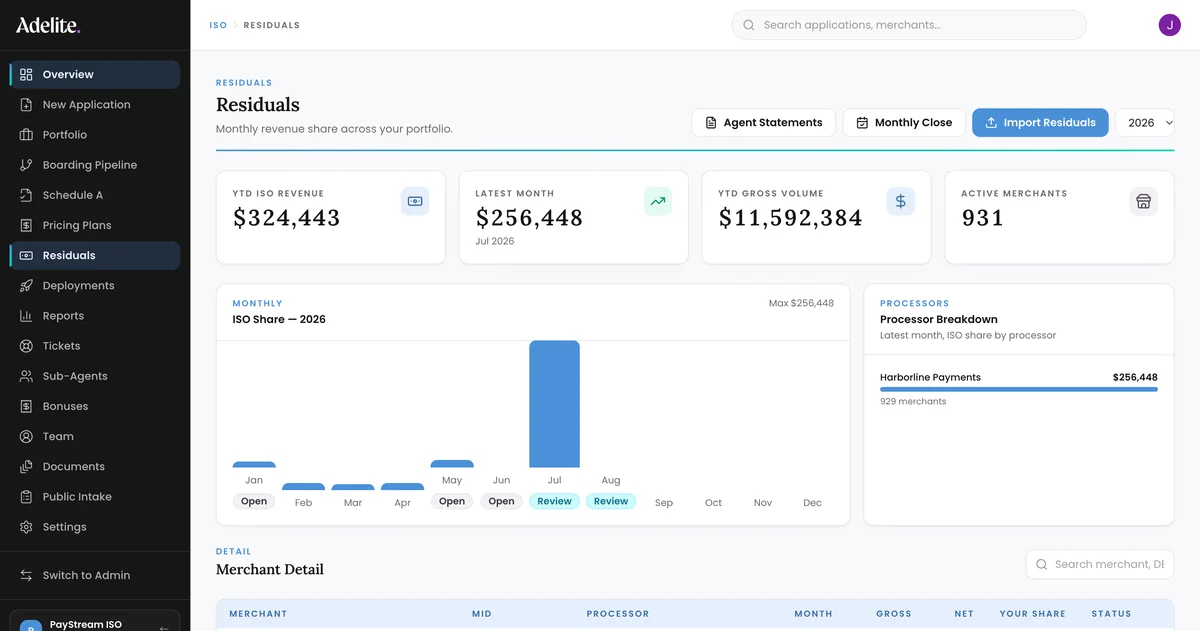Navigate to Reports section
Viewport: 1200px width, 631px height.
95,316
